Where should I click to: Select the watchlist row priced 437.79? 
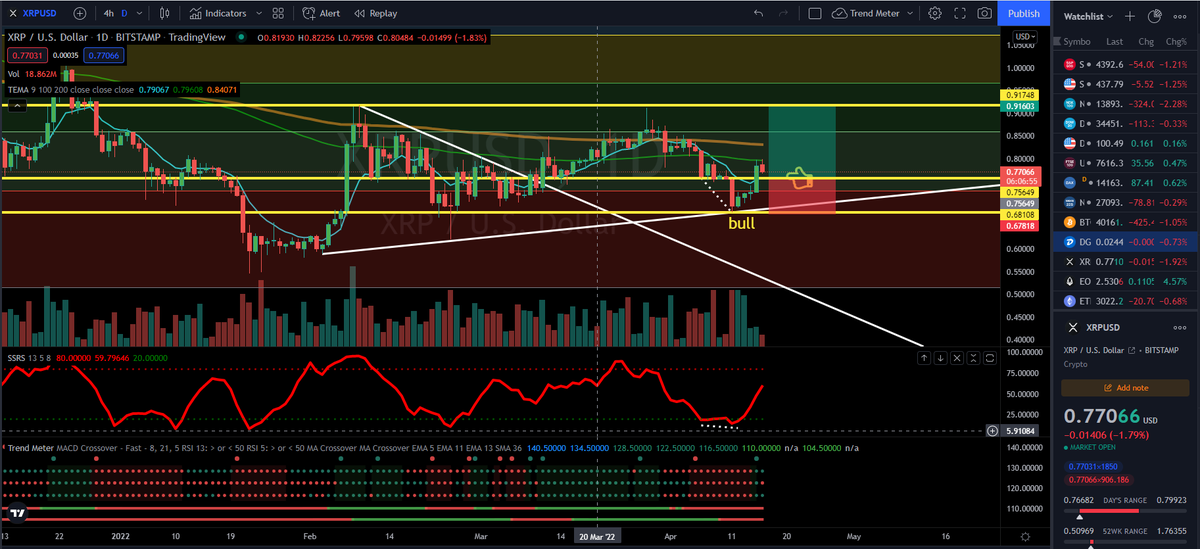(x=1126, y=83)
